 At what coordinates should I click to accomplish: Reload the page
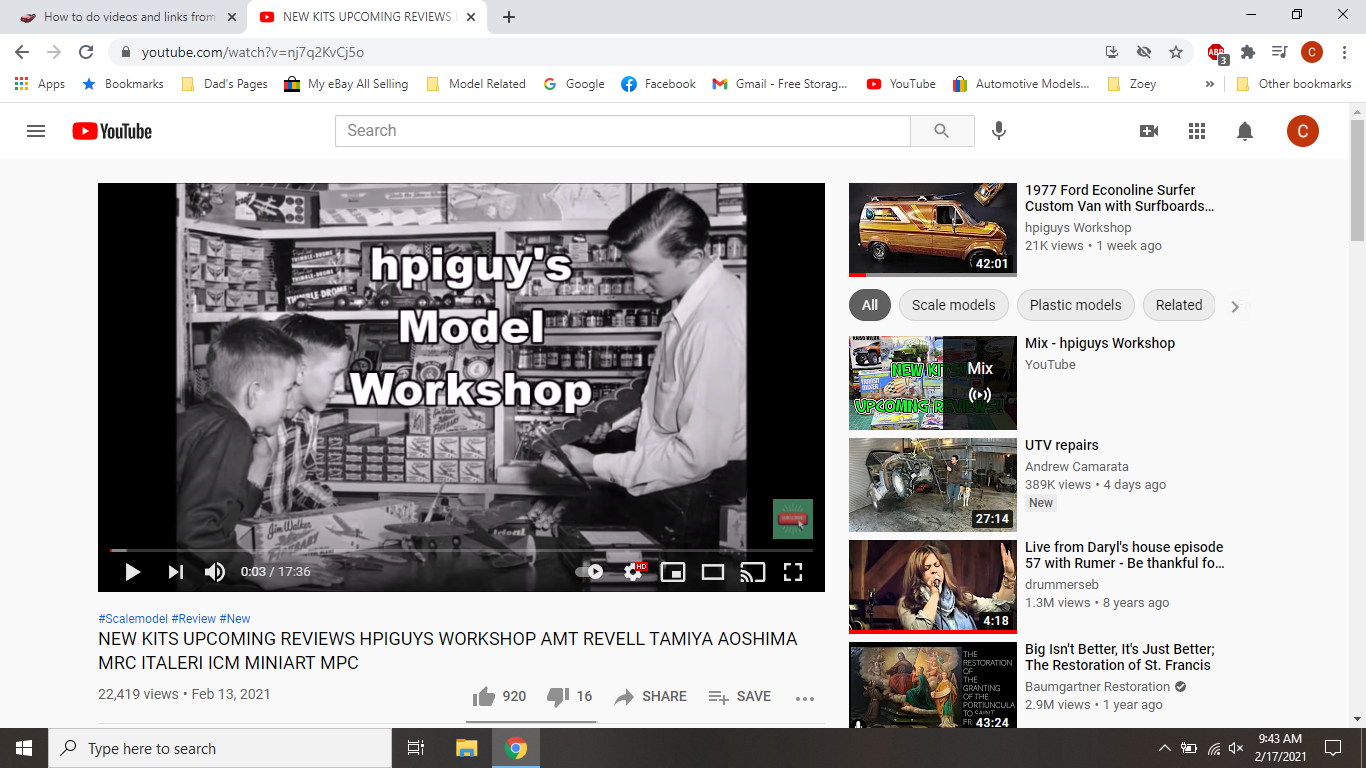click(86, 52)
